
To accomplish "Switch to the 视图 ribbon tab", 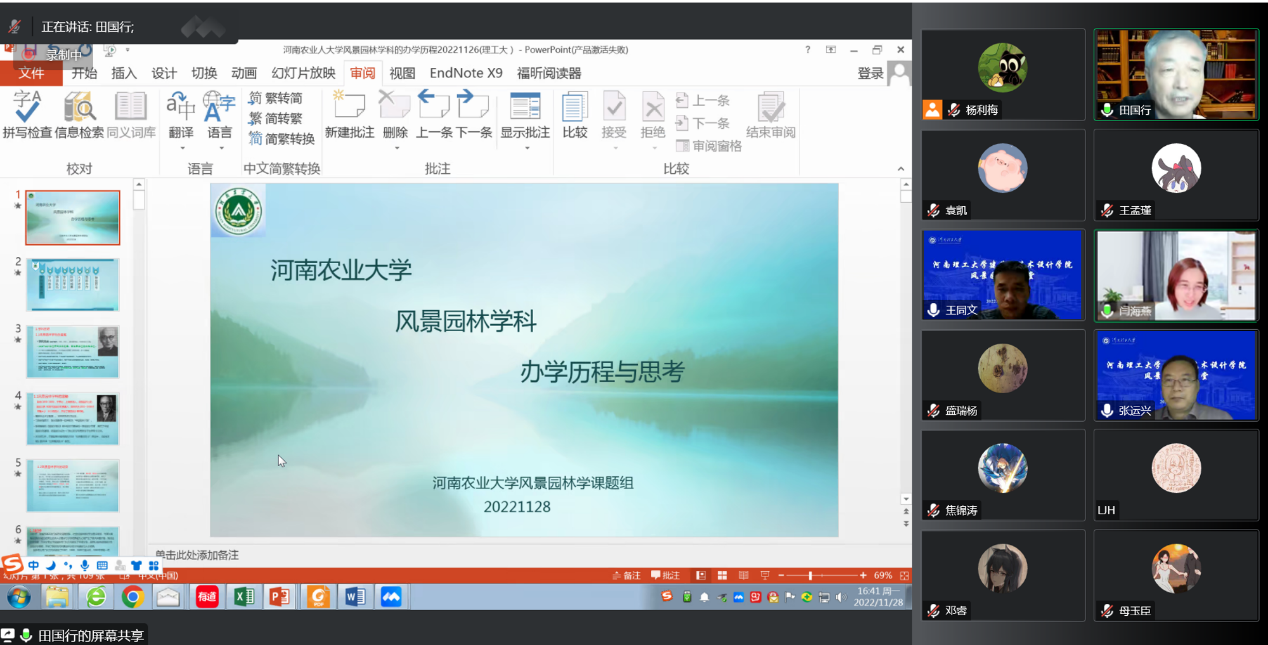I will 402,73.
